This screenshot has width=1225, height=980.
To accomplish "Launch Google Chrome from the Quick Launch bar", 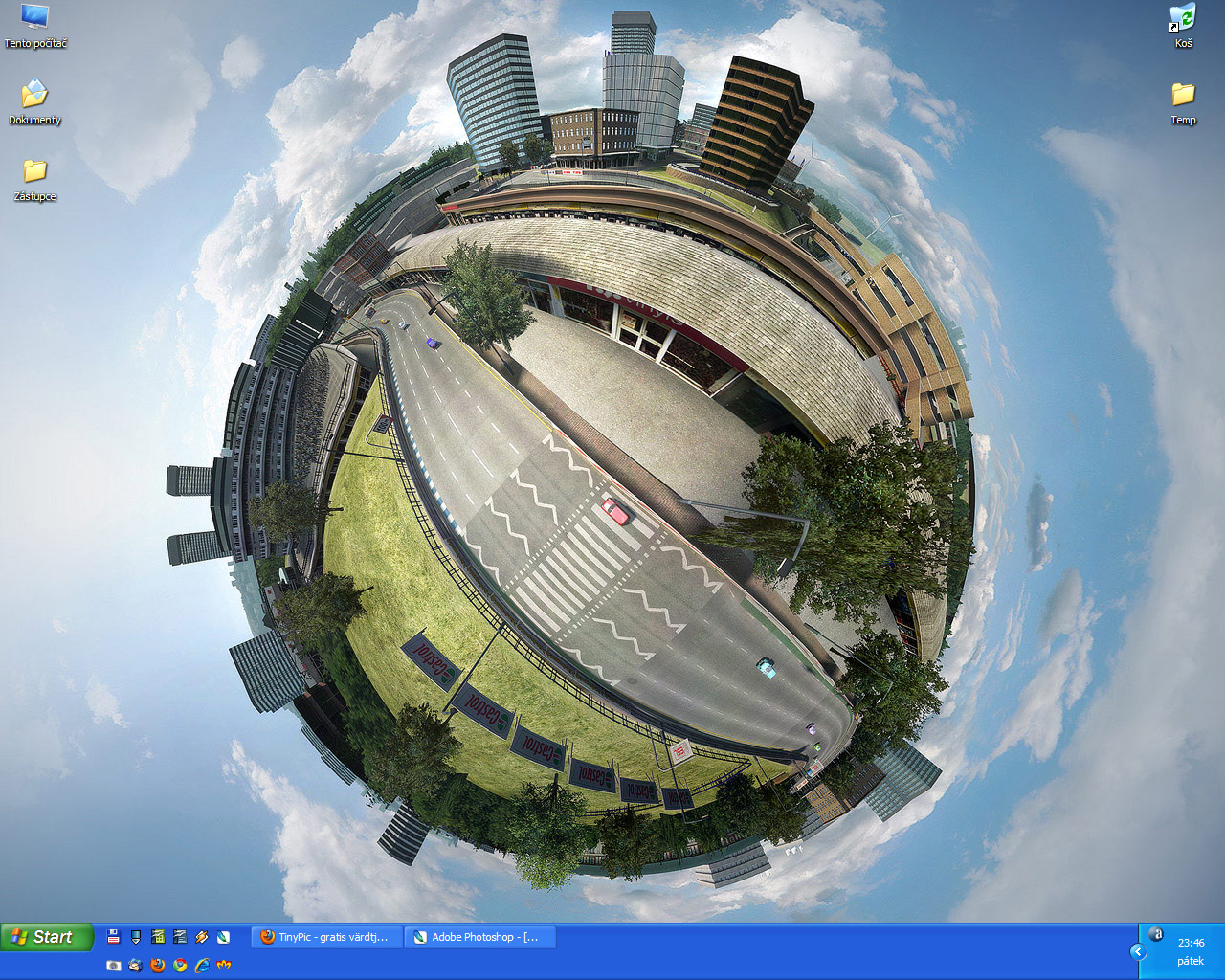I will pyautogui.click(x=180, y=965).
